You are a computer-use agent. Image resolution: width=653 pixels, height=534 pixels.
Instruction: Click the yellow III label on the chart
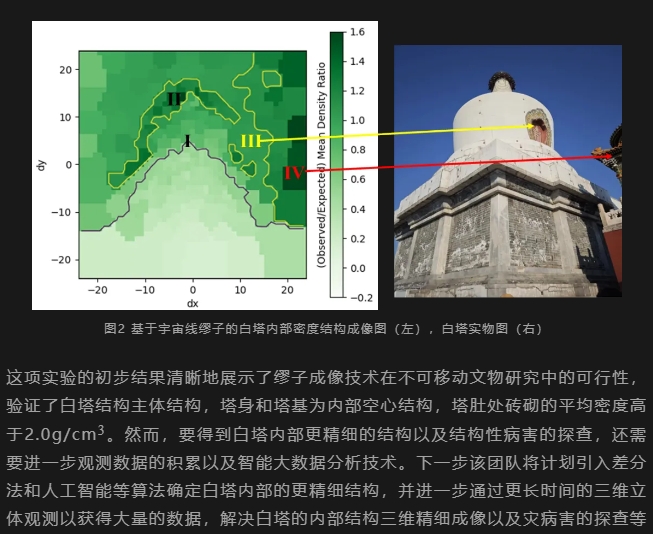(250, 142)
